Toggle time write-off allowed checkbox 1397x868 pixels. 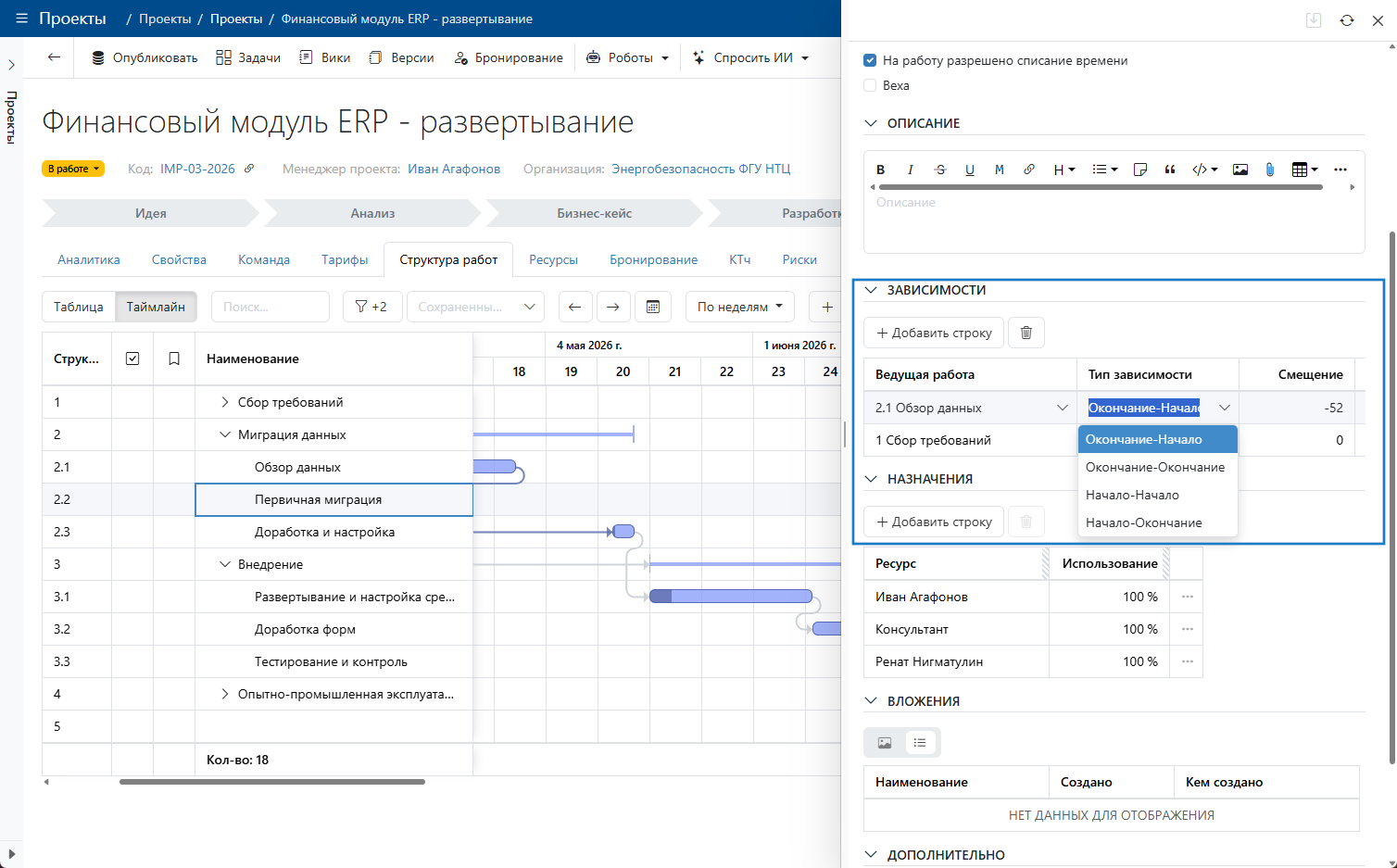(870, 60)
